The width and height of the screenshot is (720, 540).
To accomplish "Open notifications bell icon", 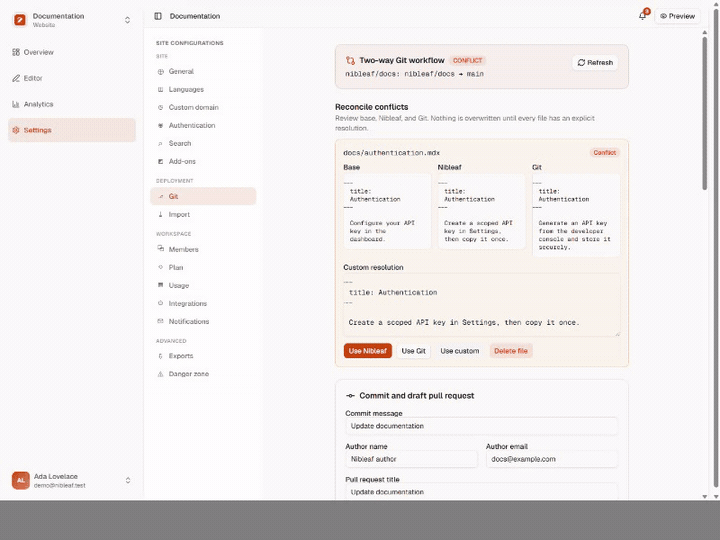I will coord(642,16).
